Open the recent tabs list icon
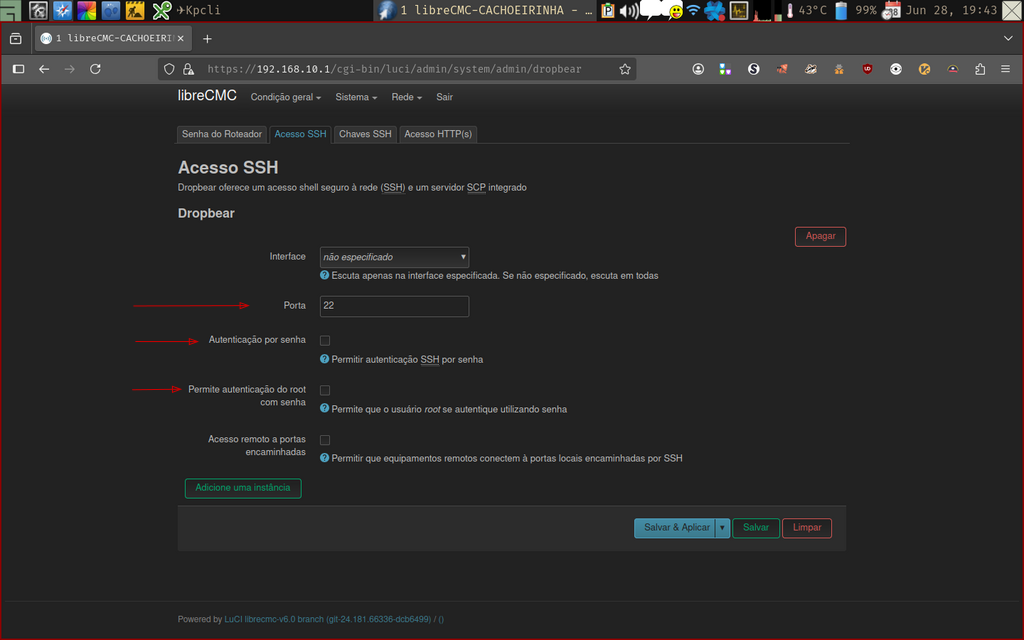1024x640 pixels. point(16,39)
